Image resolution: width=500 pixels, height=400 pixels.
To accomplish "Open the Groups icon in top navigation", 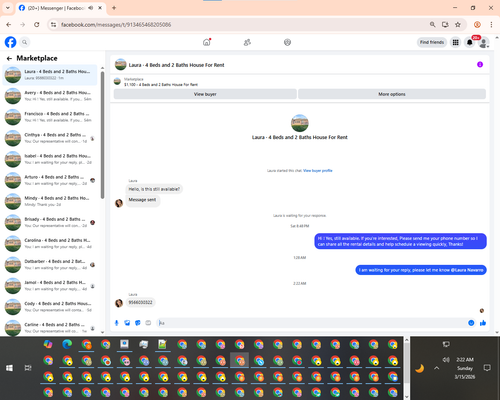I will (287, 42).
